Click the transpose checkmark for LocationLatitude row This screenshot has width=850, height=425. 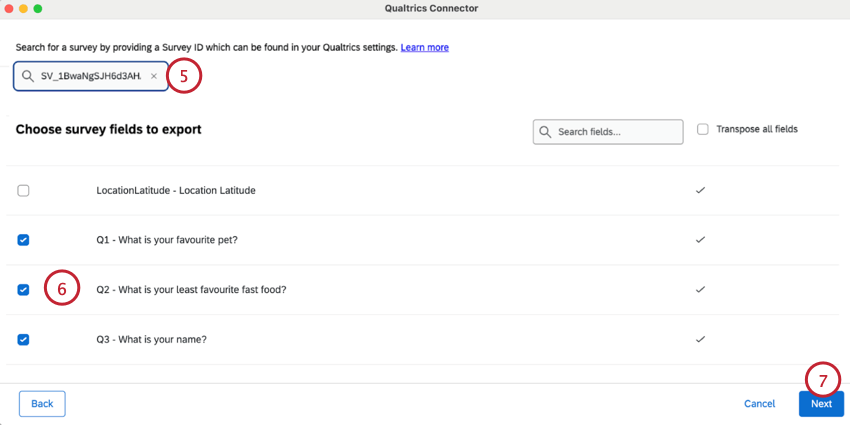(x=700, y=190)
